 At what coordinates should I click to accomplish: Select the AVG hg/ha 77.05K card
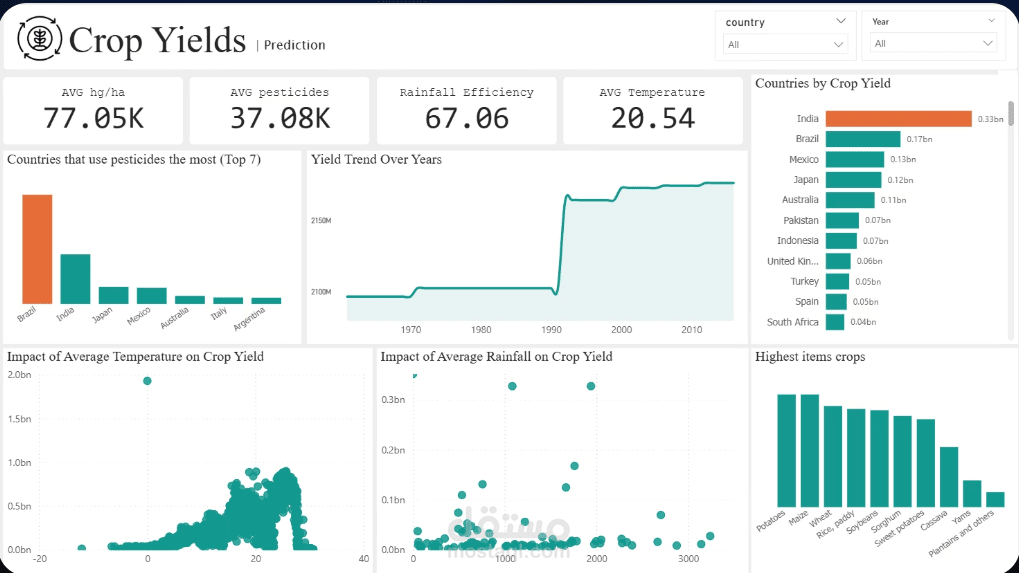coord(93,110)
